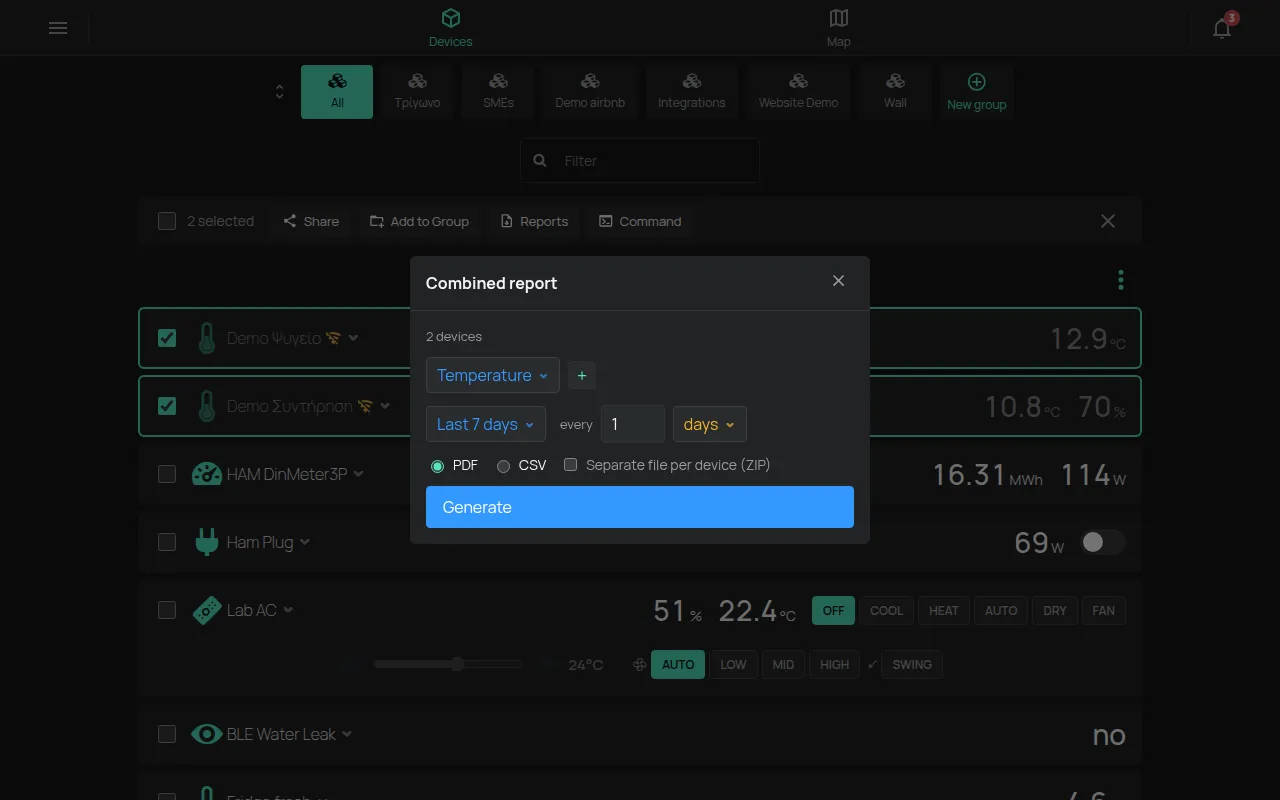Click the group sort arrows icon
The width and height of the screenshot is (1280, 800).
[x=279, y=92]
